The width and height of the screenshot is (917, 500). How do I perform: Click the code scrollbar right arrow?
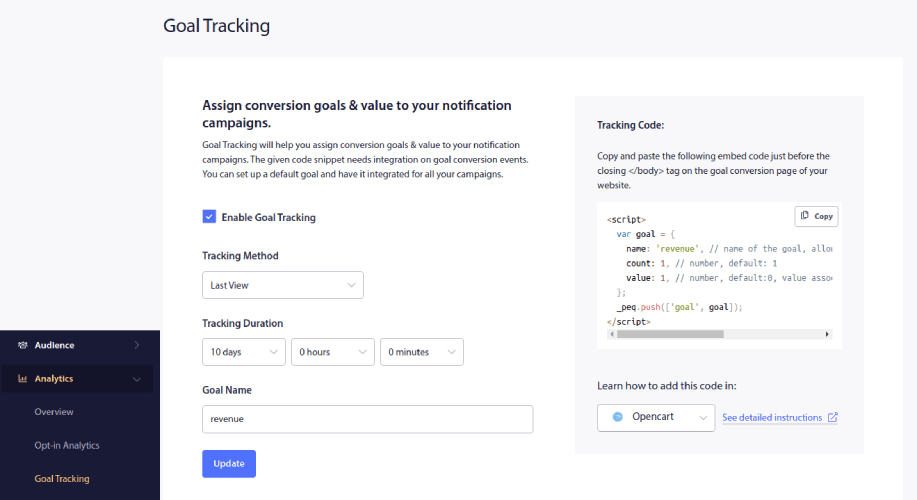827,334
